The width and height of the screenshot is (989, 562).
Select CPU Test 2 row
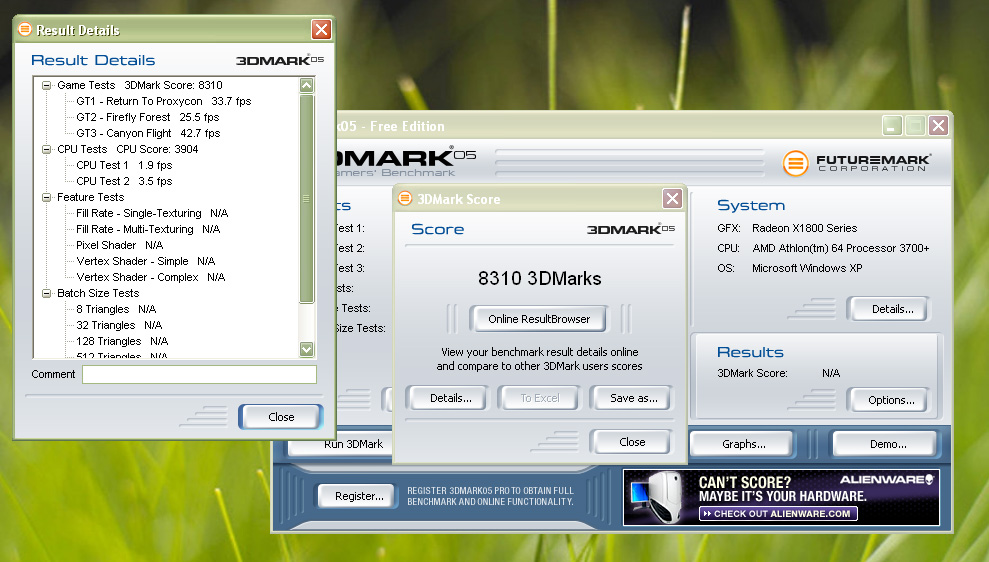[124, 182]
